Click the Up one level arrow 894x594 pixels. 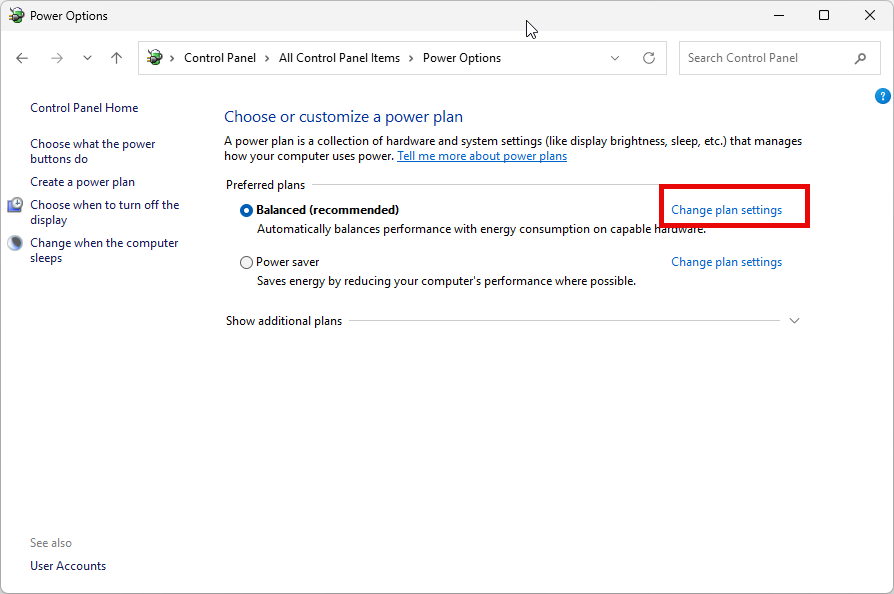(x=116, y=58)
